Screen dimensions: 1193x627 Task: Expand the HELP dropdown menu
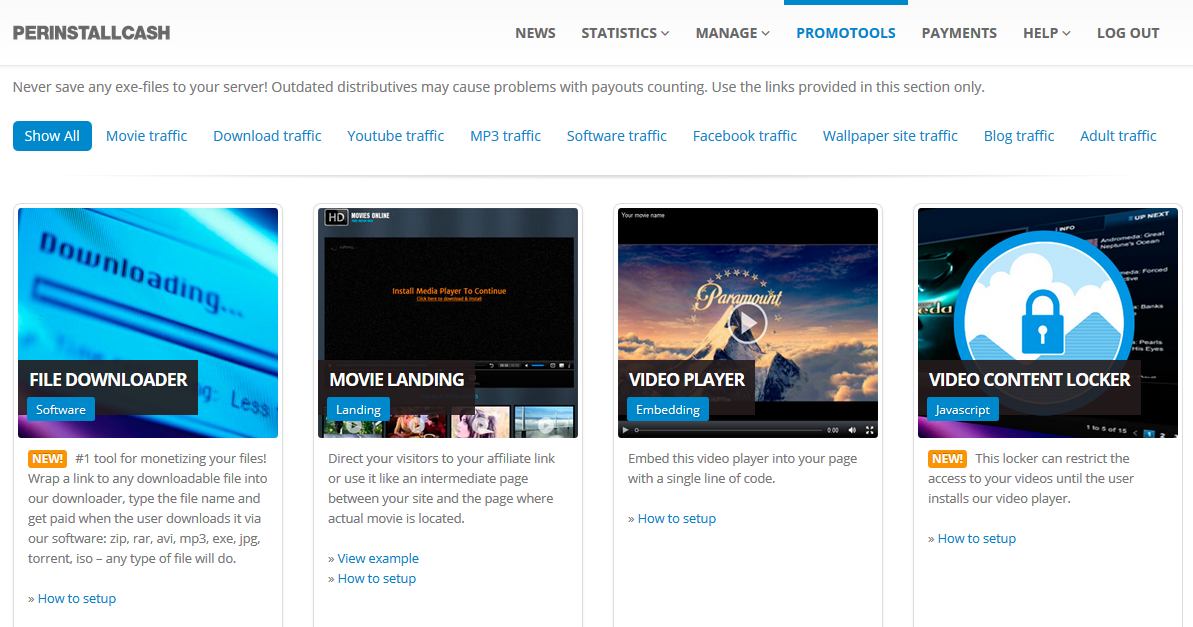coord(1046,33)
